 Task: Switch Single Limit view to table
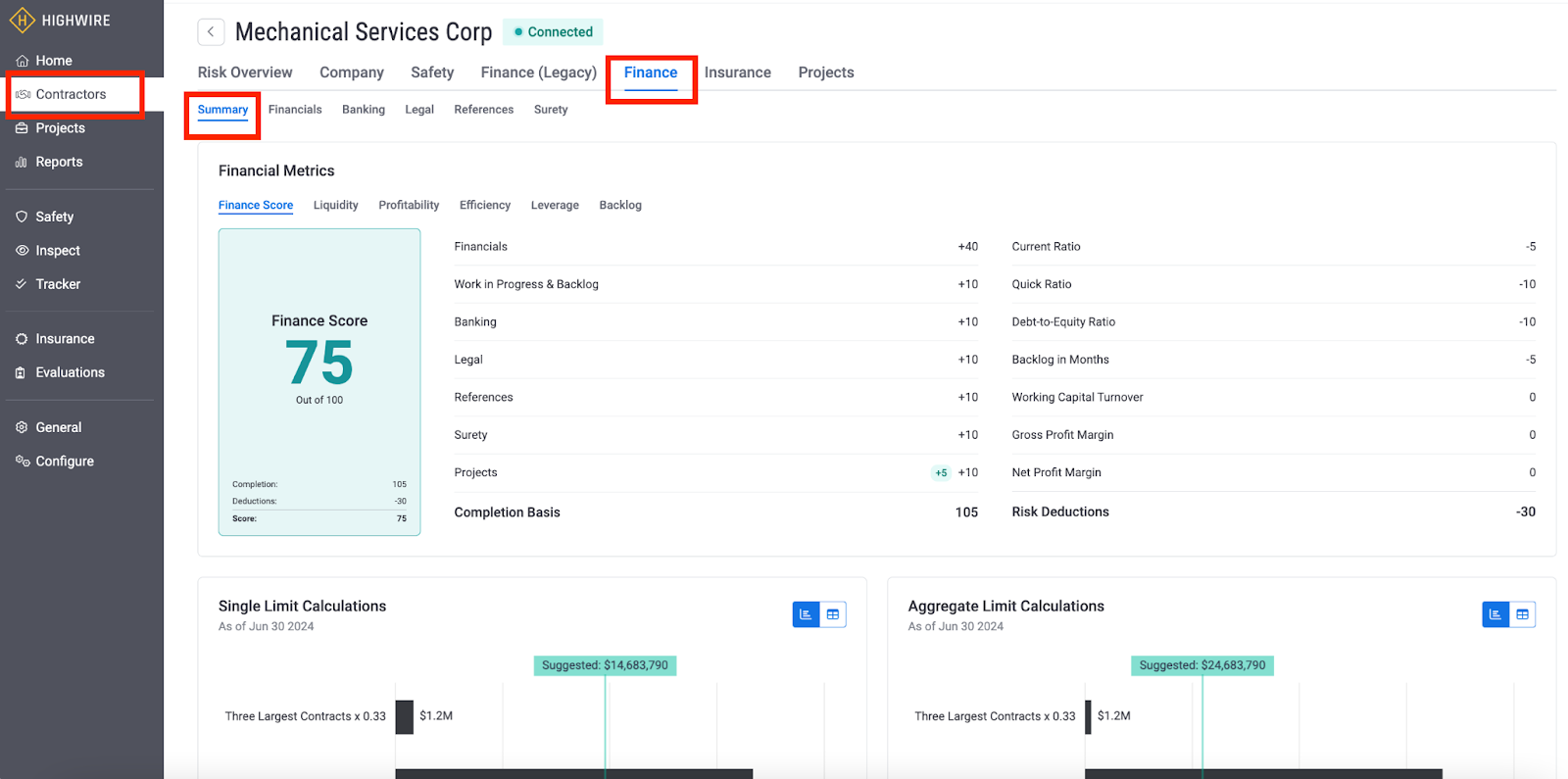[833, 614]
